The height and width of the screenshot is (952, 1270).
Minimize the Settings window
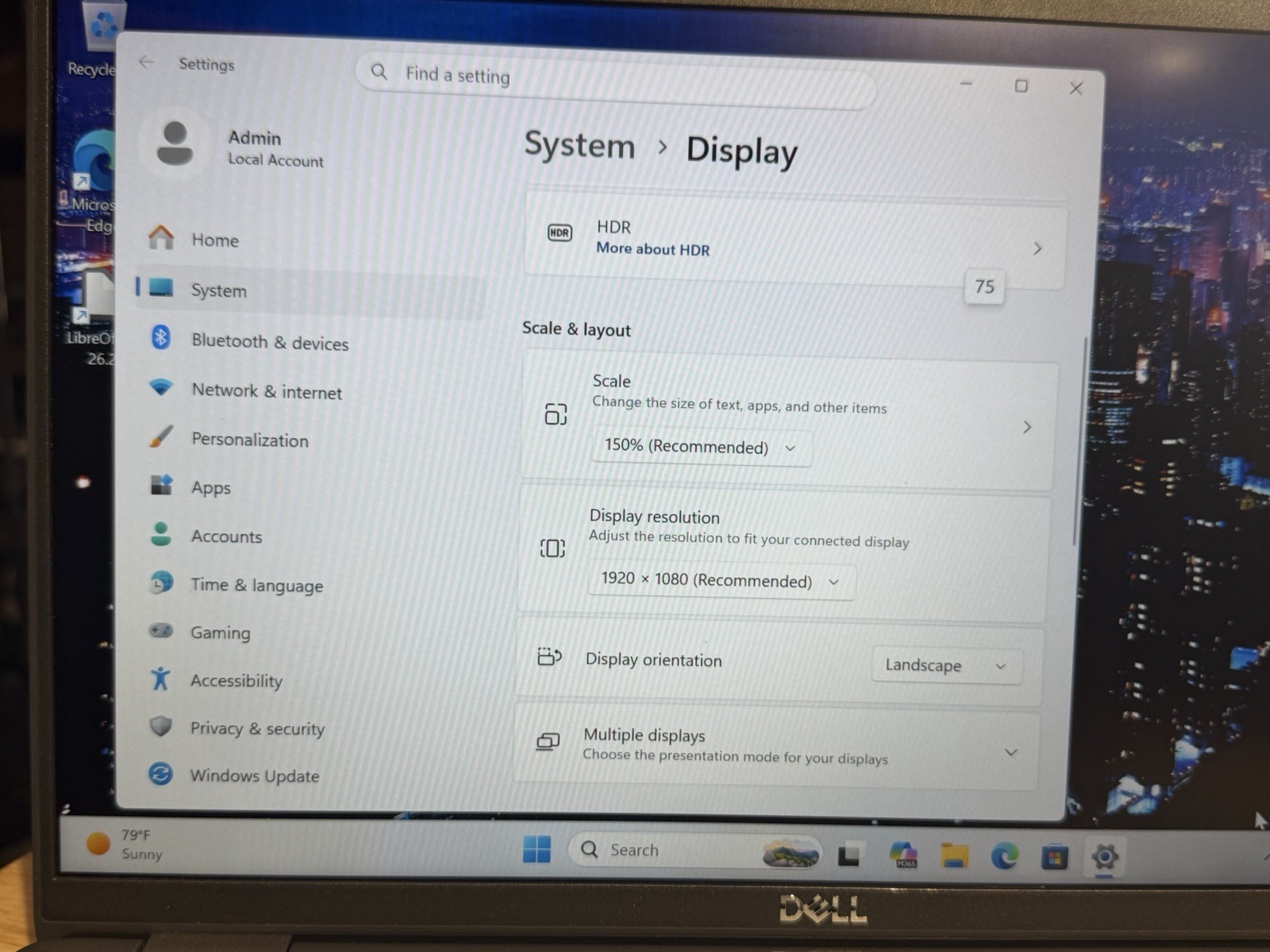(966, 83)
